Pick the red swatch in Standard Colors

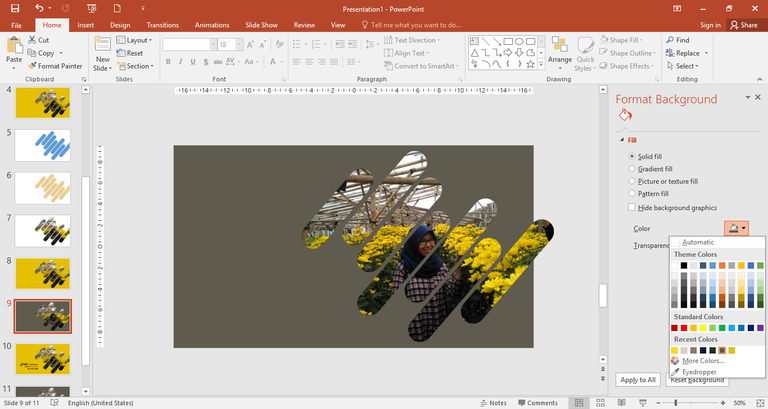click(685, 328)
